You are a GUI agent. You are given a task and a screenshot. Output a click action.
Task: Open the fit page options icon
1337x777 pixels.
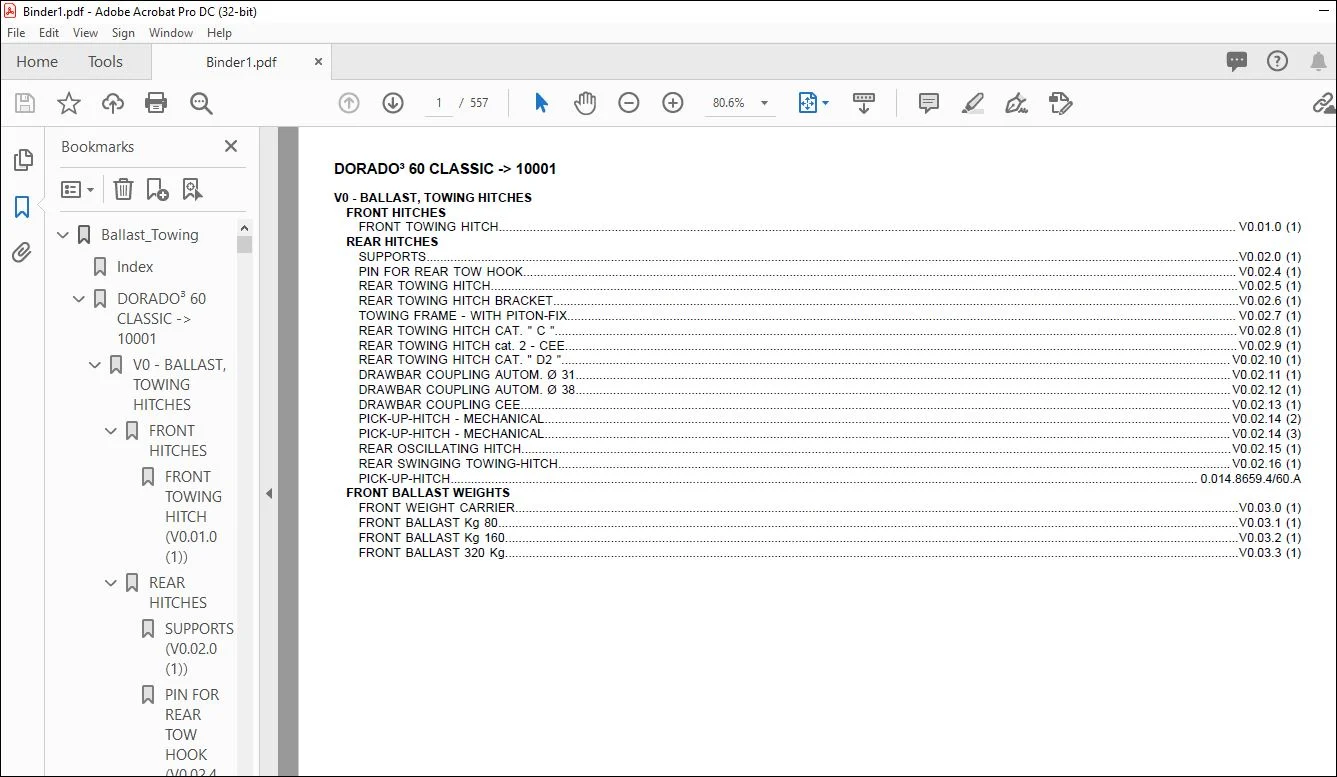click(813, 103)
